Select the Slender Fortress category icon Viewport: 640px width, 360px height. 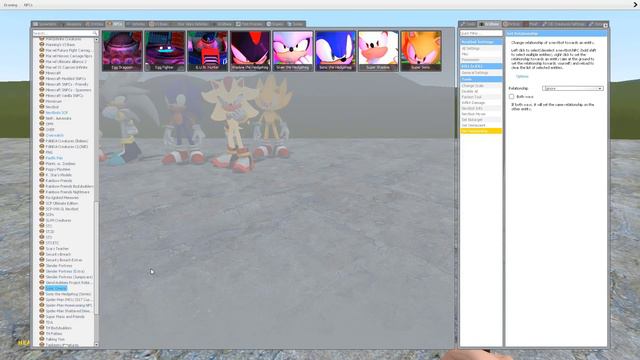click(42, 265)
